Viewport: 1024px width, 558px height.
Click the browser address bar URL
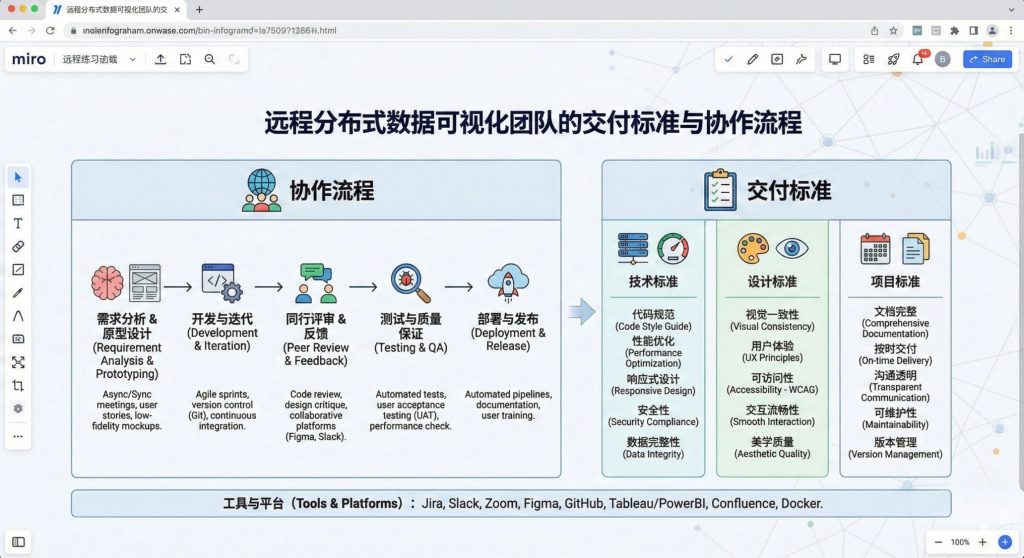(209, 30)
